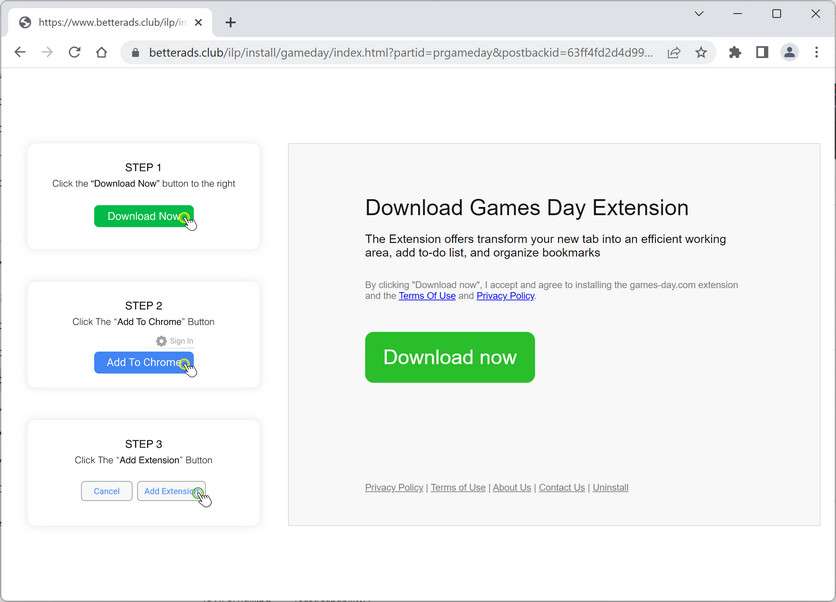
Task: Click the forward navigation arrow
Action: [47, 52]
